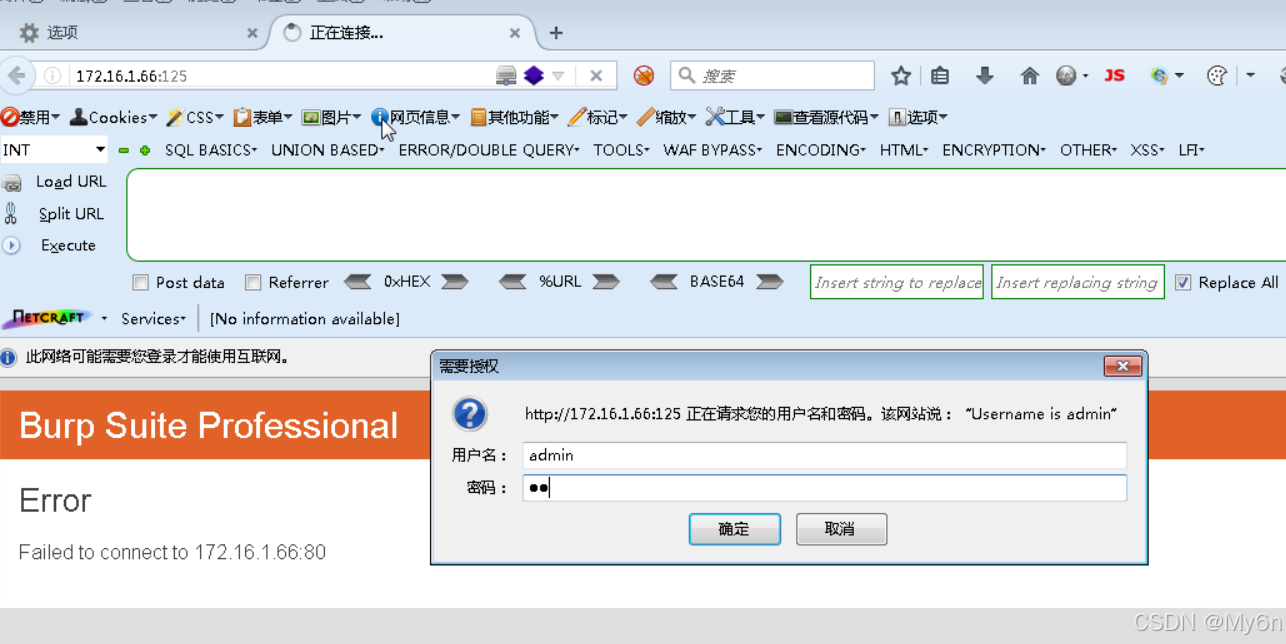Open the 工具 menu in developer toolbar
The height and width of the screenshot is (644, 1286).
tap(736, 118)
